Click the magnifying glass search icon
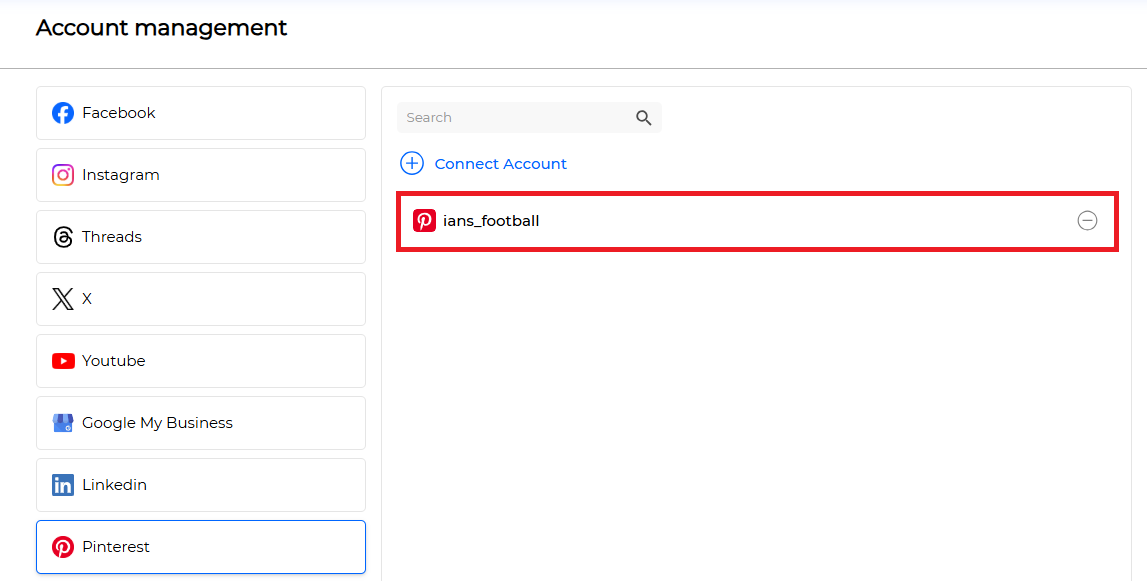 [644, 118]
